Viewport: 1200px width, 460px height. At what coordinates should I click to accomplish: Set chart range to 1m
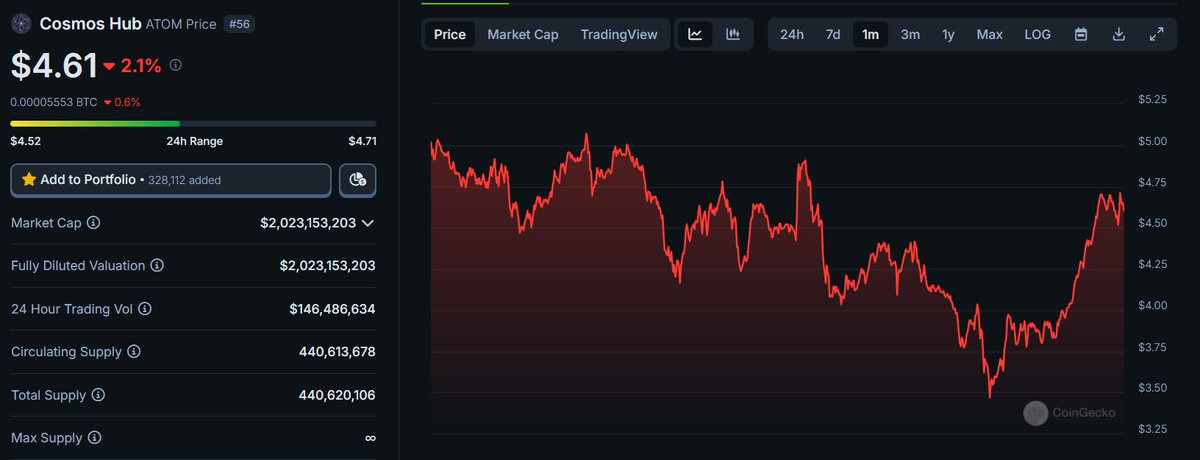pos(870,34)
